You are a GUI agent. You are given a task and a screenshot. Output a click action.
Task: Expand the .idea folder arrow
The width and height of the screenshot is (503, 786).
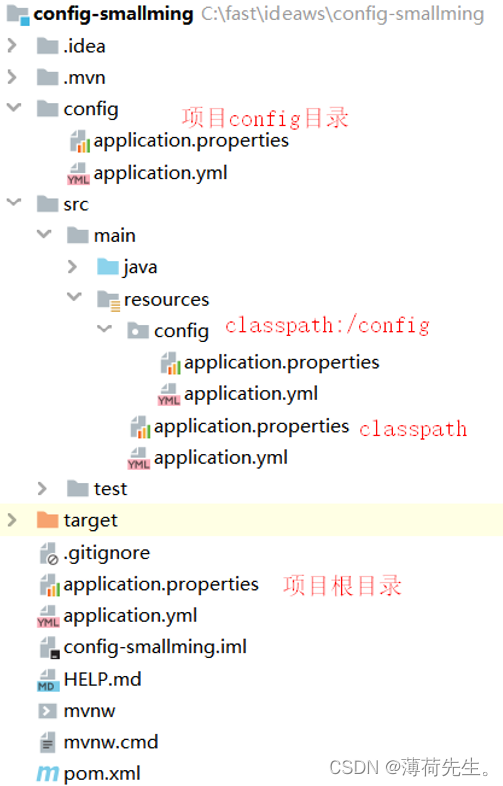point(13,46)
